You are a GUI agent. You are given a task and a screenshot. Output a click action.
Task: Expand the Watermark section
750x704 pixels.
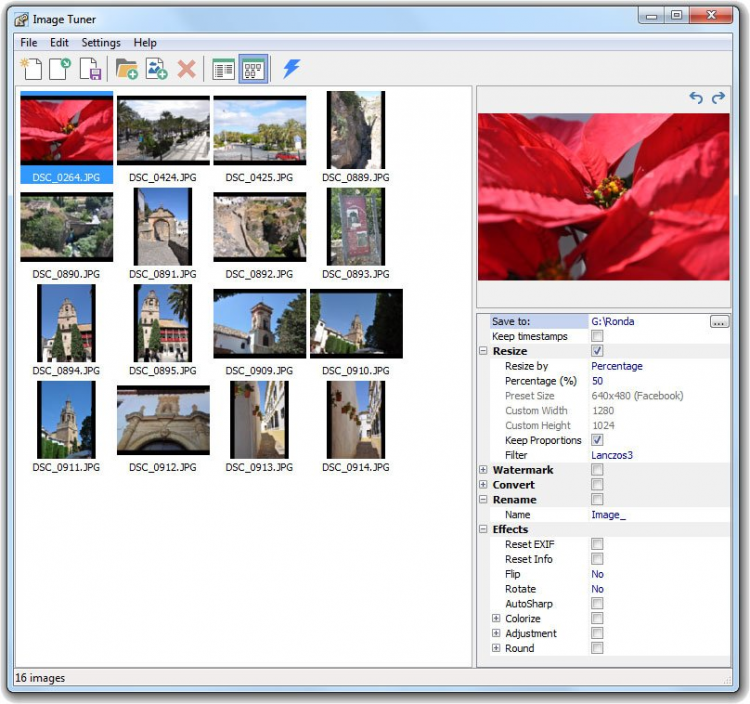(483, 470)
